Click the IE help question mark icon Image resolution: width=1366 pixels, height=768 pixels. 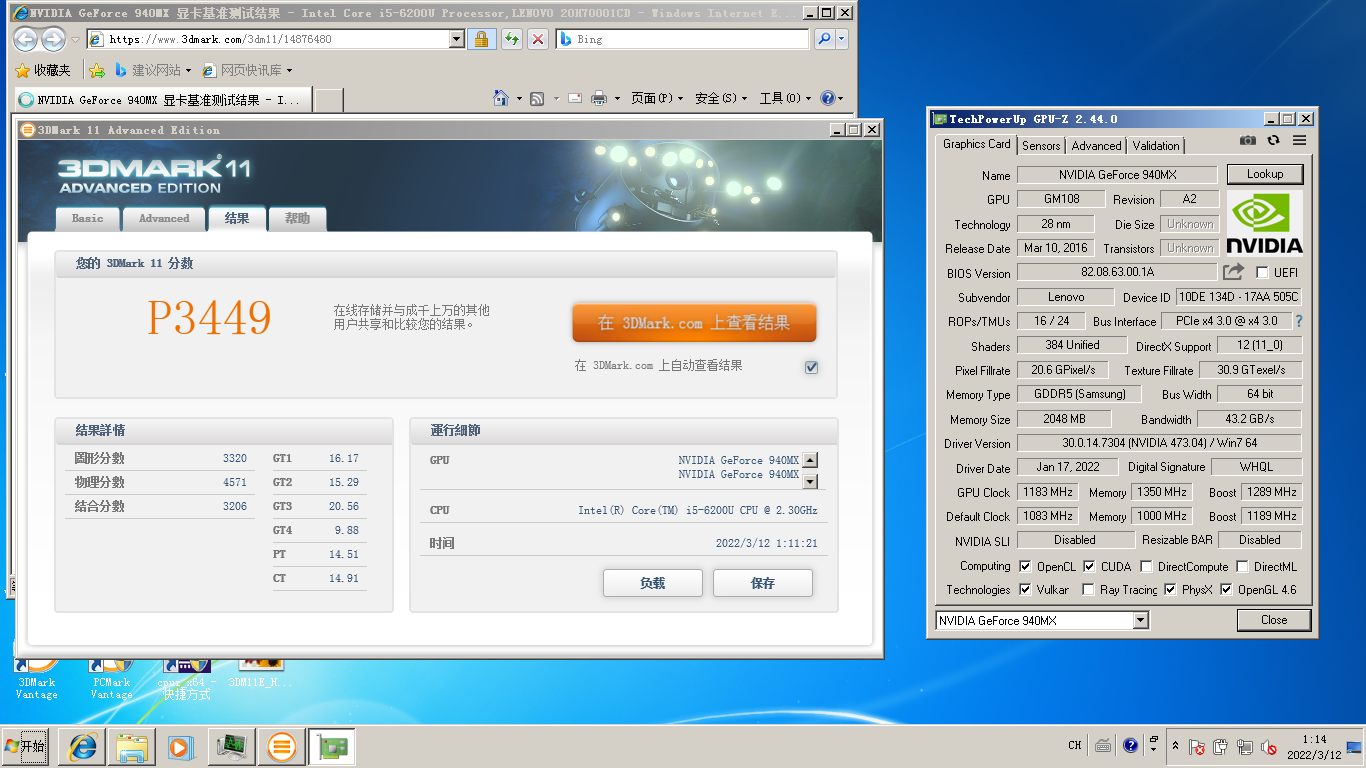(827, 98)
